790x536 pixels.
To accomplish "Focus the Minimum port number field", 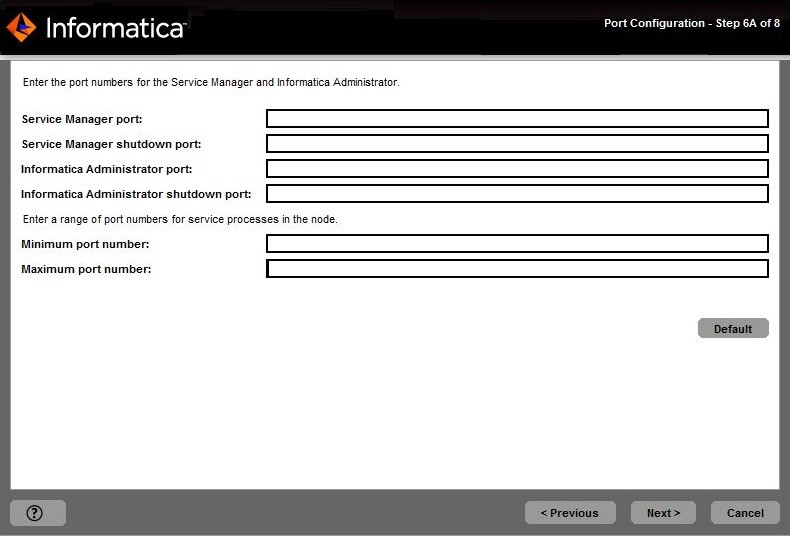I will point(517,244).
